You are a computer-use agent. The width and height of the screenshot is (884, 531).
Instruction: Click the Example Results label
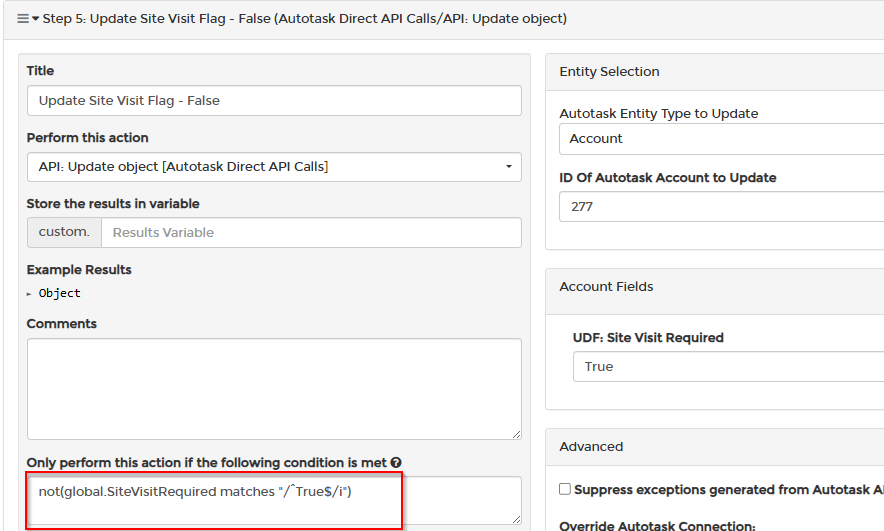[79, 269]
